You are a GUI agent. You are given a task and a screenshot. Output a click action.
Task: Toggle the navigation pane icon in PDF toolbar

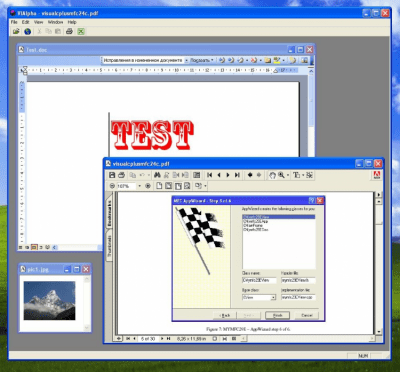tap(197, 175)
